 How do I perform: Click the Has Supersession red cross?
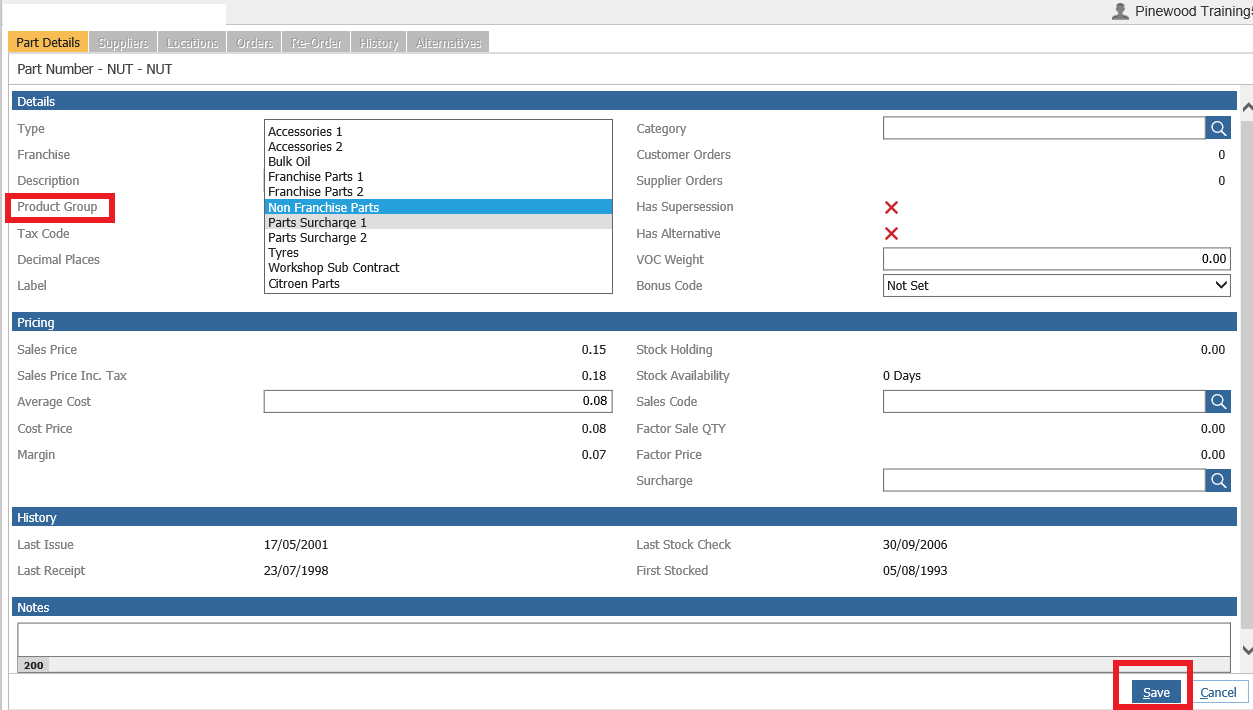(x=892, y=207)
